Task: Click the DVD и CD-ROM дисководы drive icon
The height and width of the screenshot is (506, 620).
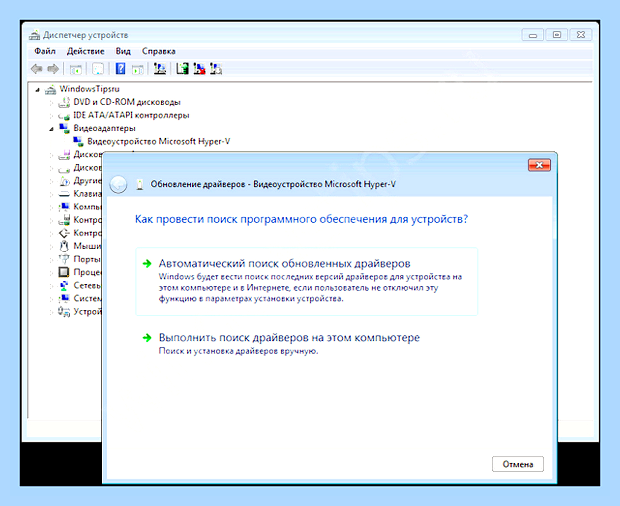Action: (x=64, y=102)
